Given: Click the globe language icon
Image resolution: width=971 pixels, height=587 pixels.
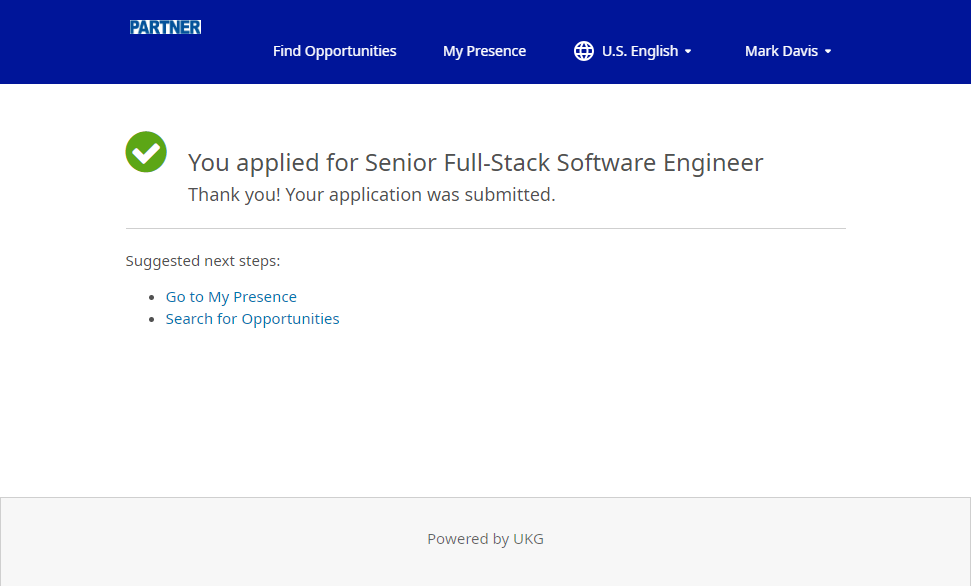Looking at the screenshot, I should [584, 51].
